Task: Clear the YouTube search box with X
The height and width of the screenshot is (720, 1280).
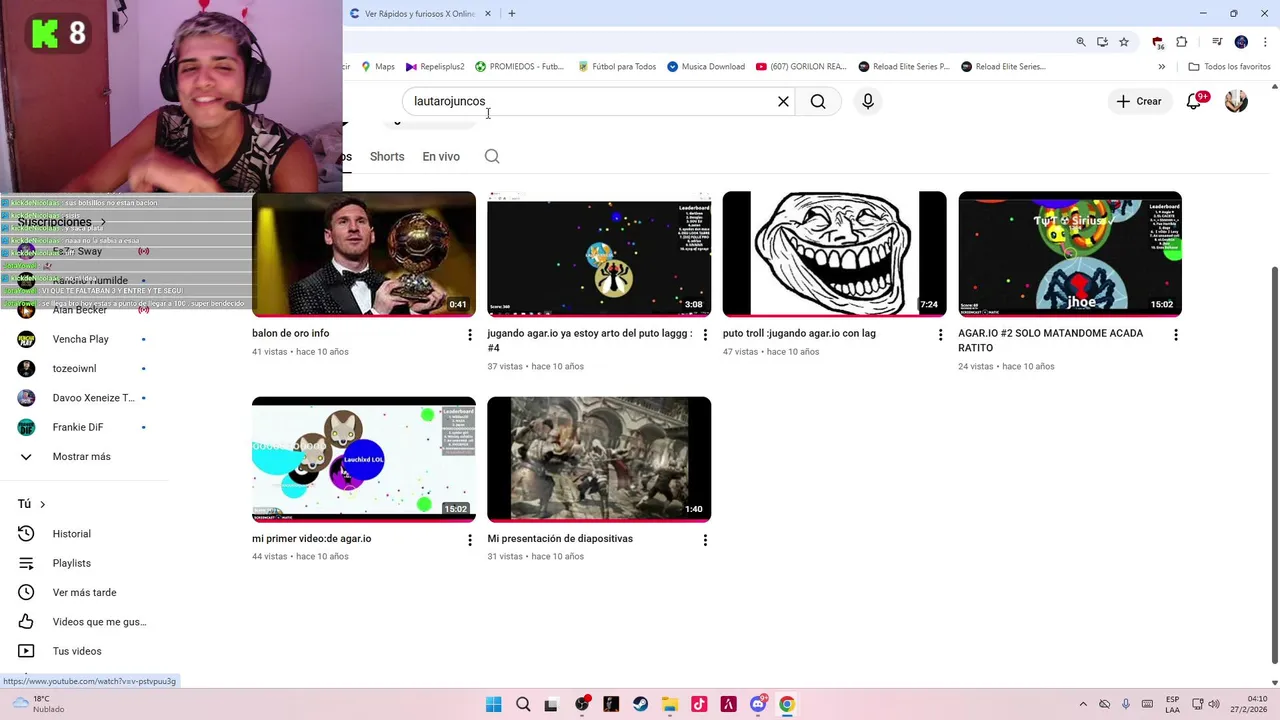Action: coord(783,101)
